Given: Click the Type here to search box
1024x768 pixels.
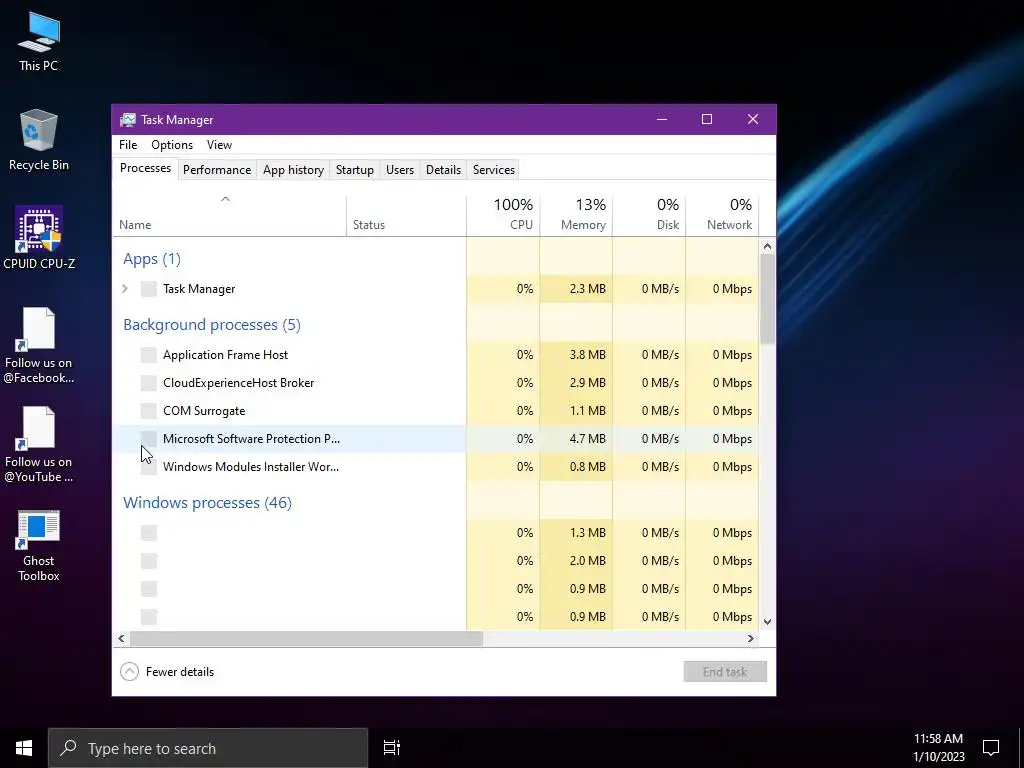Looking at the screenshot, I should pyautogui.click(x=208, y=748).
